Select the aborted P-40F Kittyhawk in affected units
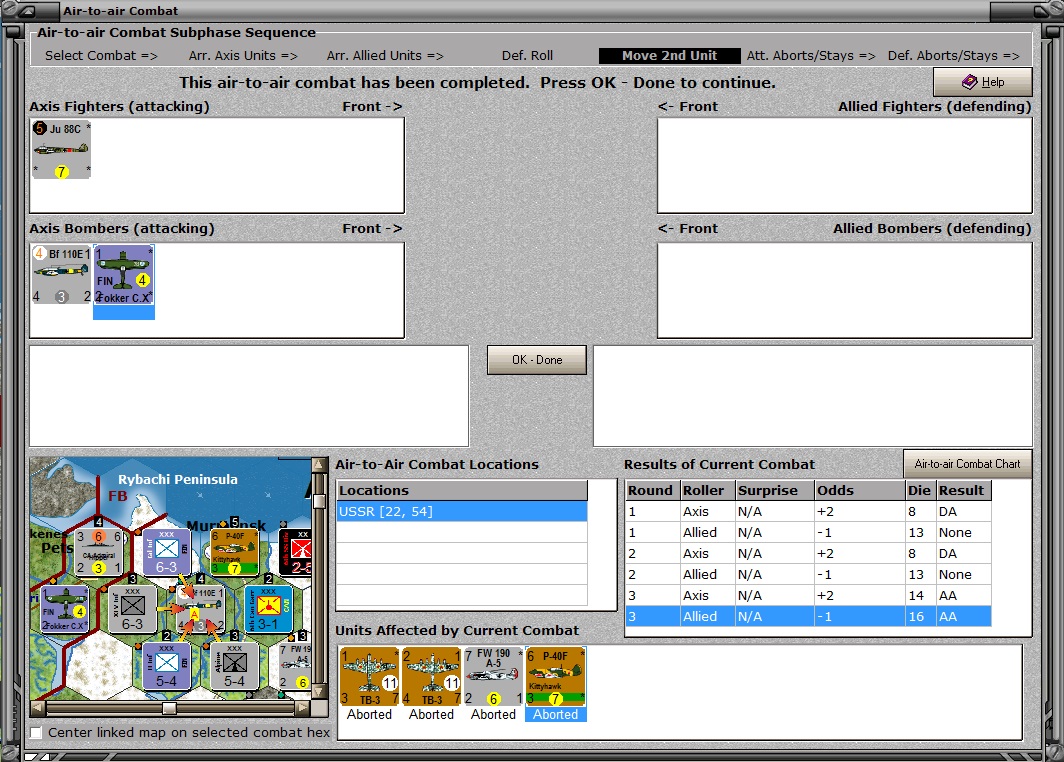The width and height of the screenshot is (1064, 762). coord(555,677)
